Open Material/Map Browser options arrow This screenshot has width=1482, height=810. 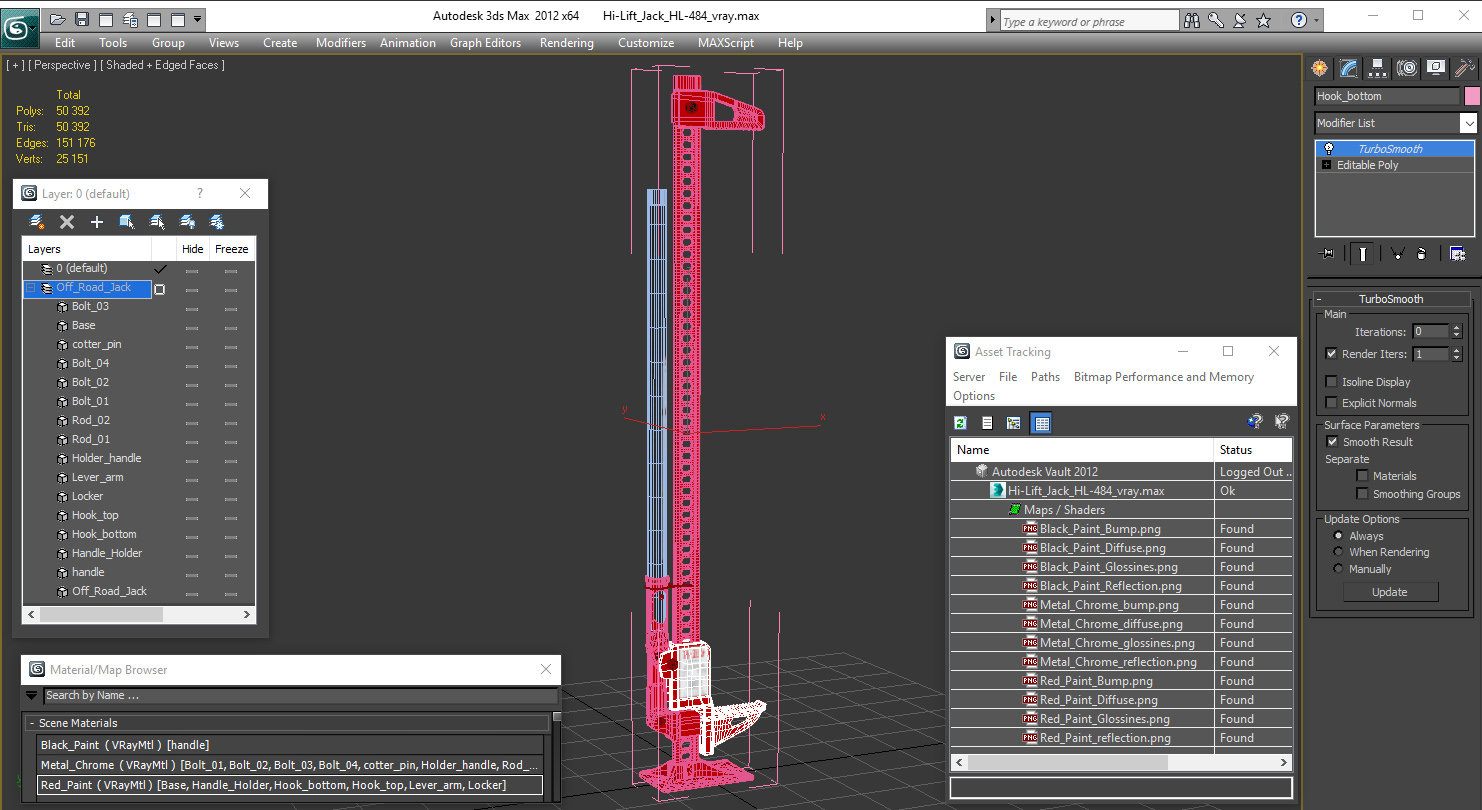tap(32, 695)
